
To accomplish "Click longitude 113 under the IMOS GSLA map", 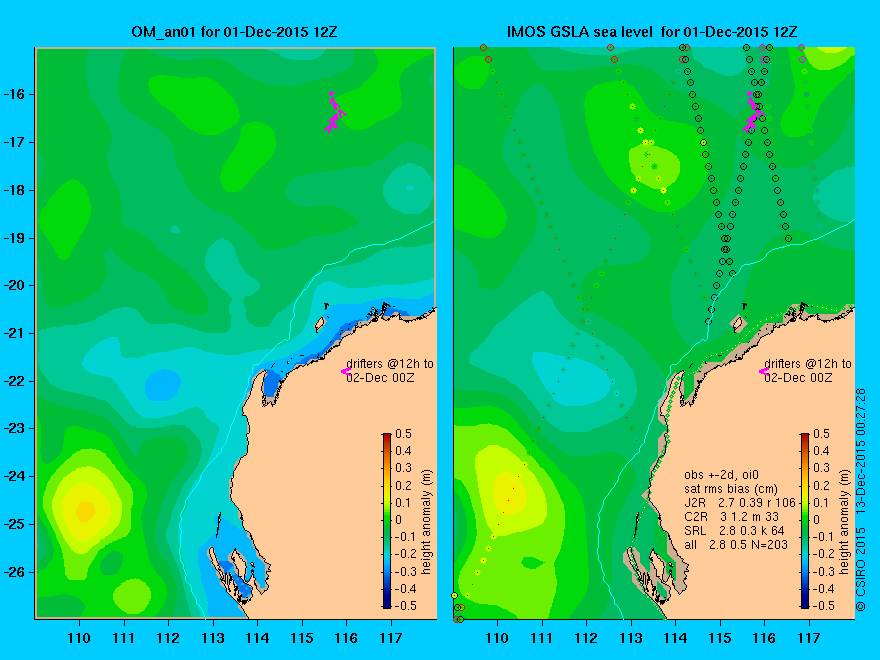I will [x=631, y=638].
